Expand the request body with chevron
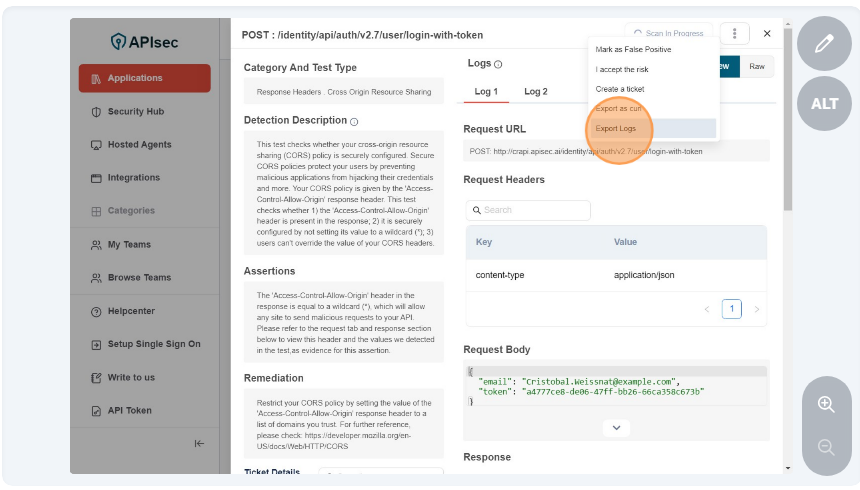Viewport: 860px width, 490px height. point(616,427)
